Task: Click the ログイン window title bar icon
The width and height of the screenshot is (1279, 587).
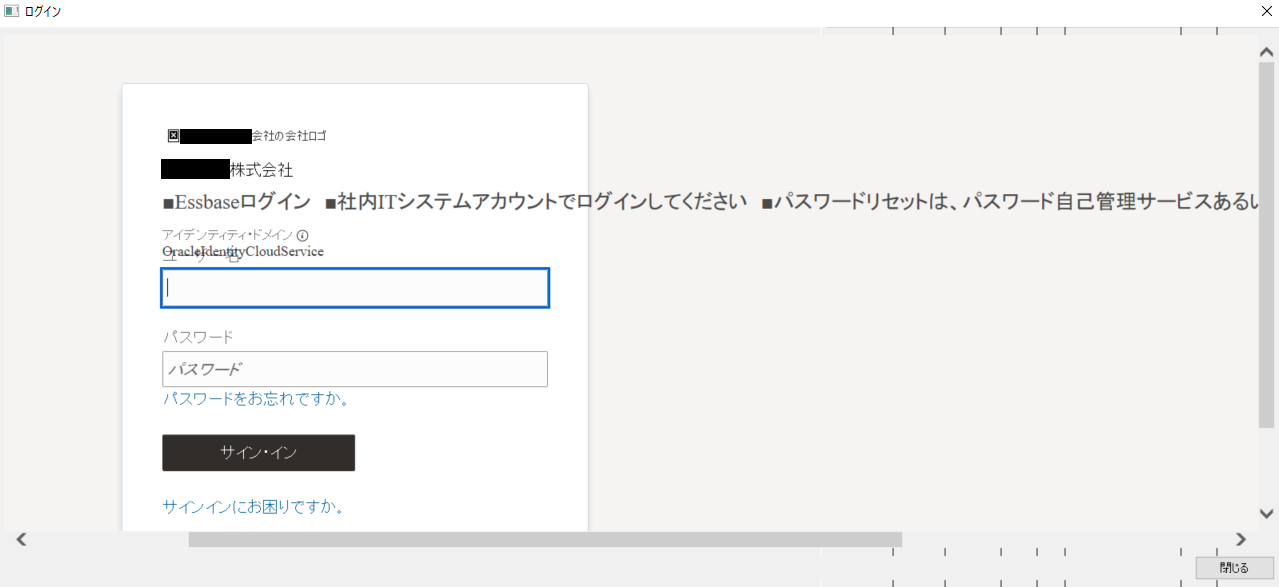Action: 10,11
